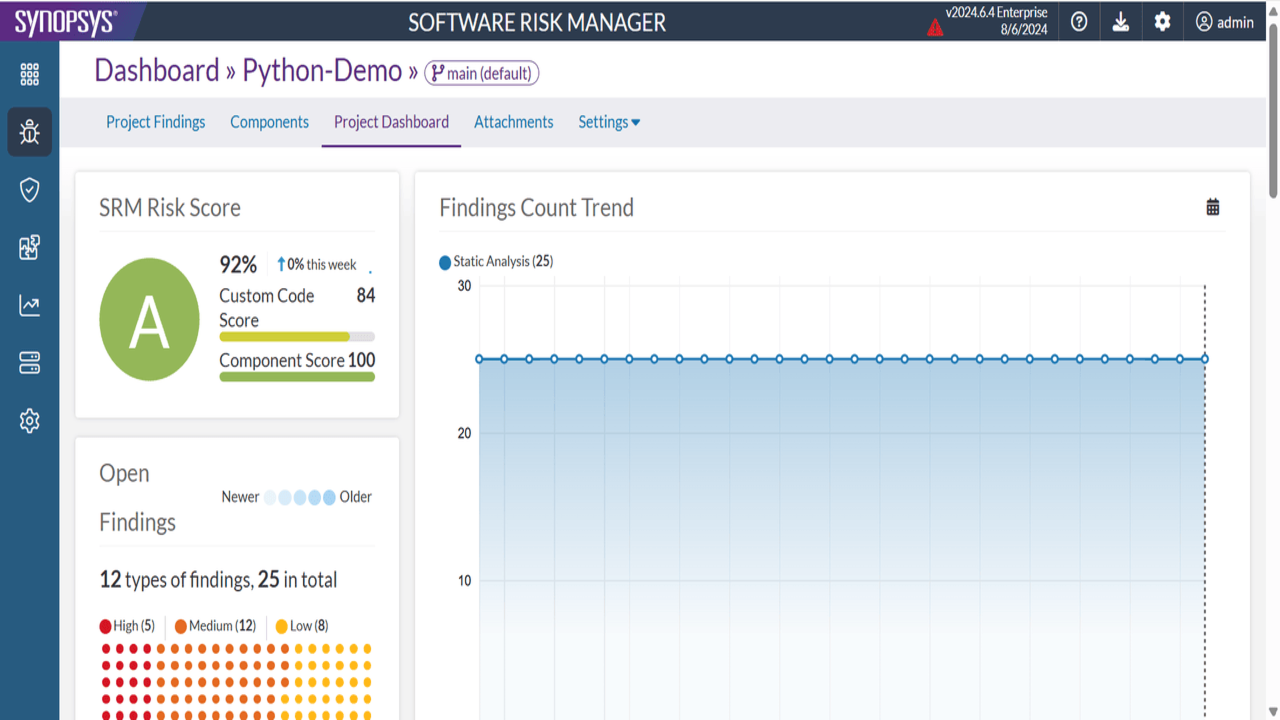This screenshot has width=1280, height=720.
Task: Click the Dashboard breadcrumb link
Action: pos(156,71)
